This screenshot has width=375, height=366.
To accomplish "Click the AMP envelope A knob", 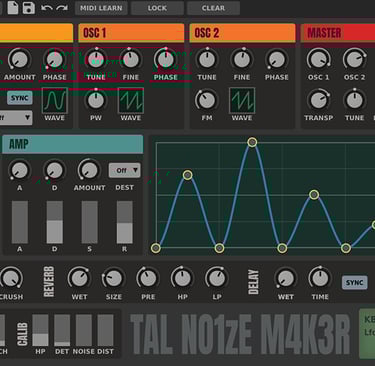I will point(19,170).
